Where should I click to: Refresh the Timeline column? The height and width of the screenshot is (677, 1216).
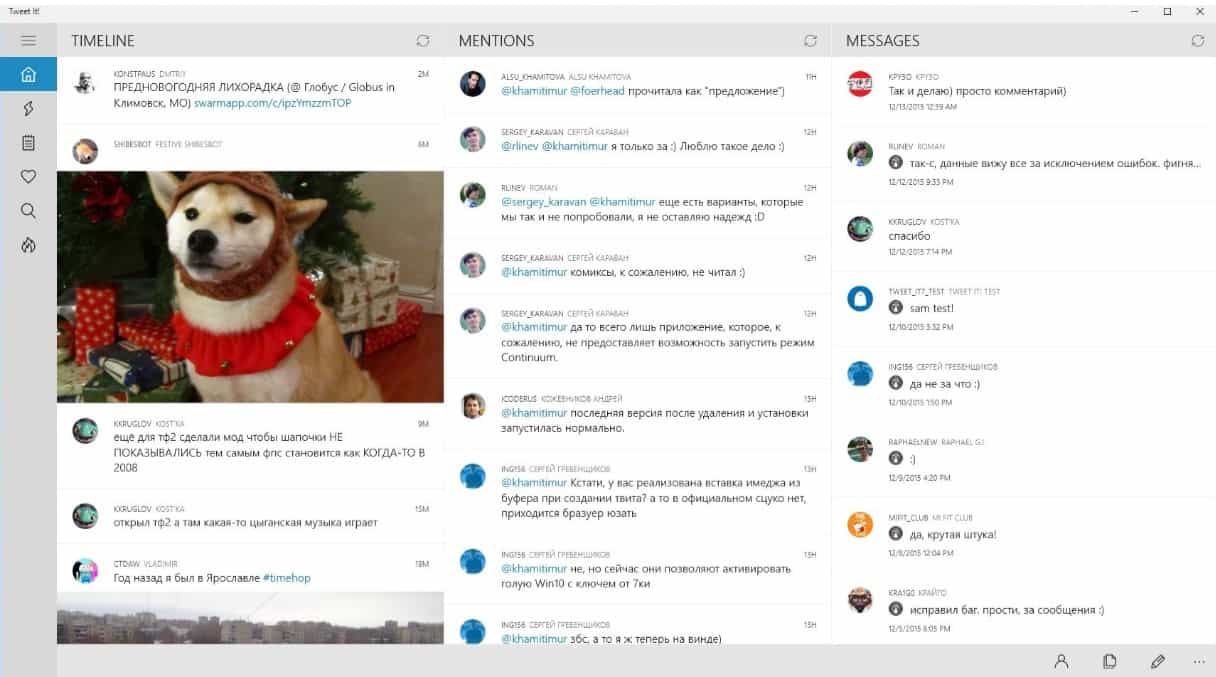point(423,41)
